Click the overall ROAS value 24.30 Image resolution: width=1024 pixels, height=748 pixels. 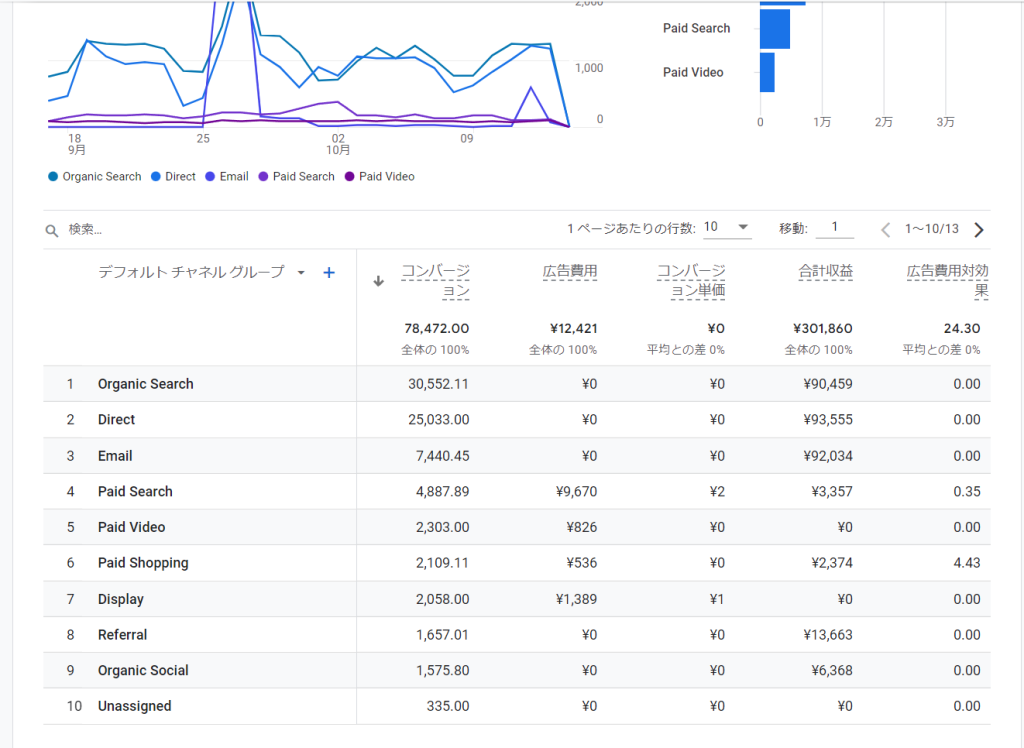961,329
